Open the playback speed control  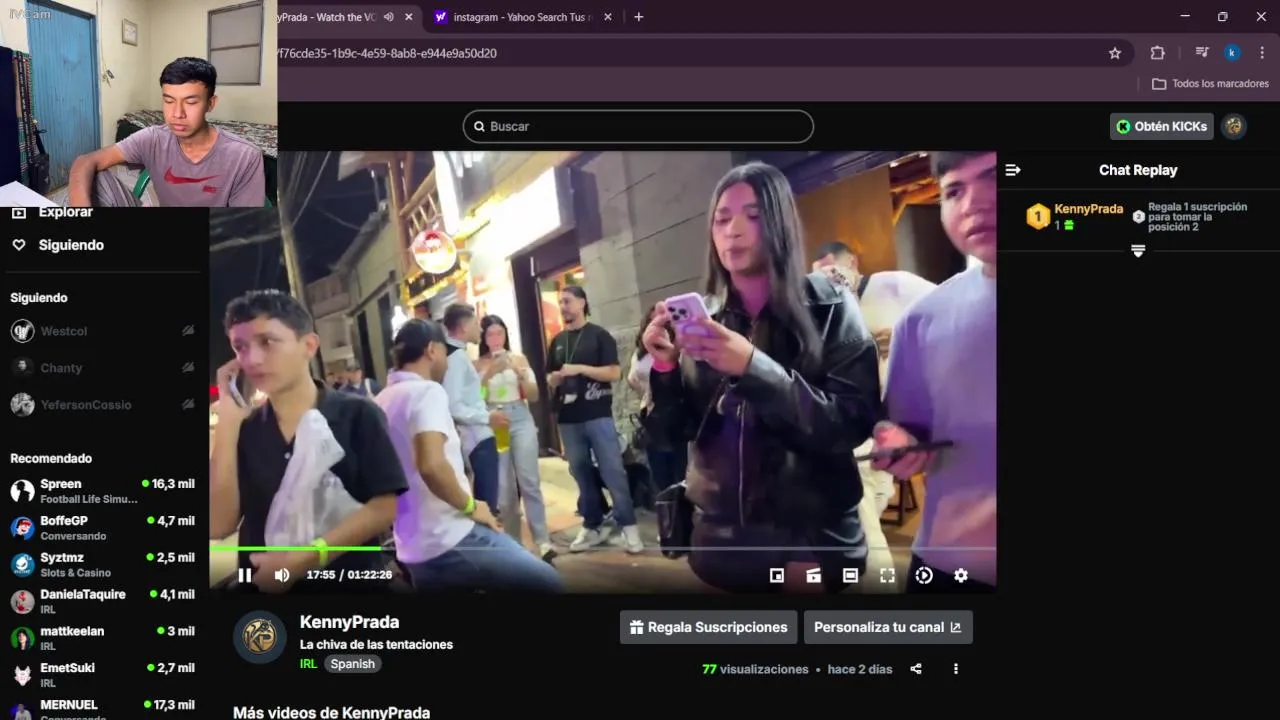(924, 575)
